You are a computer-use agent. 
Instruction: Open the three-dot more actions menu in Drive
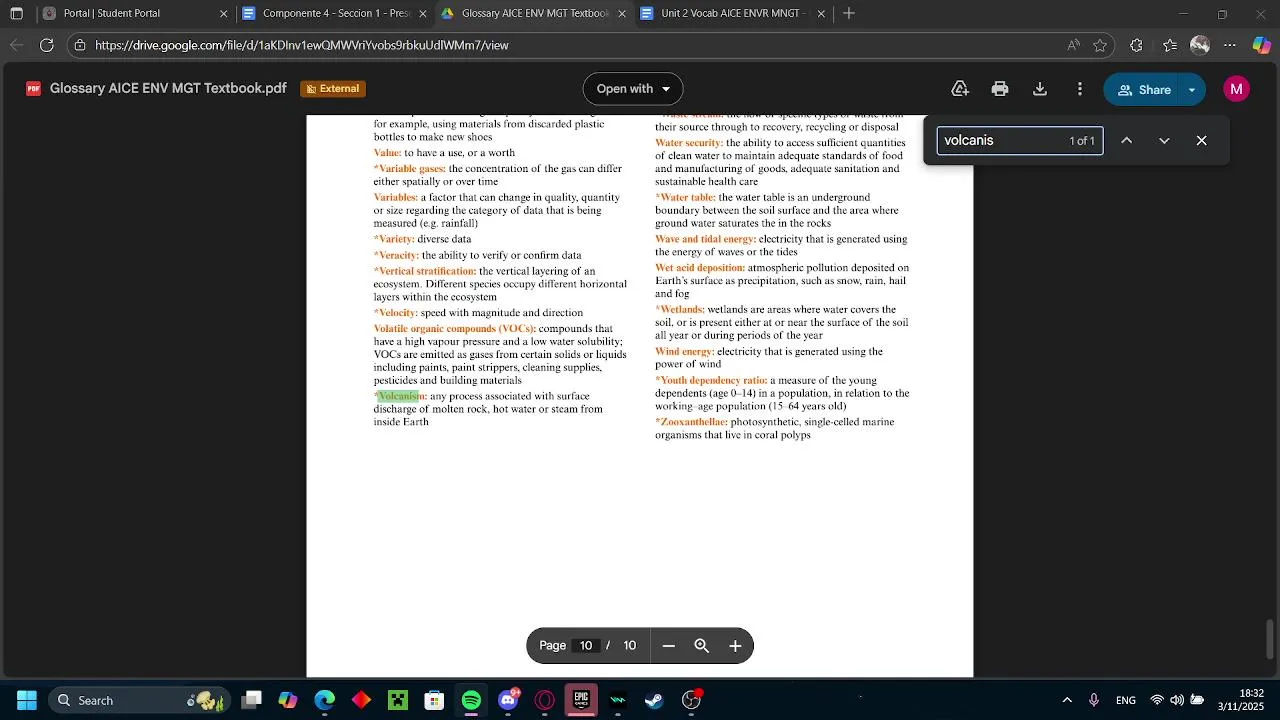1080,89
